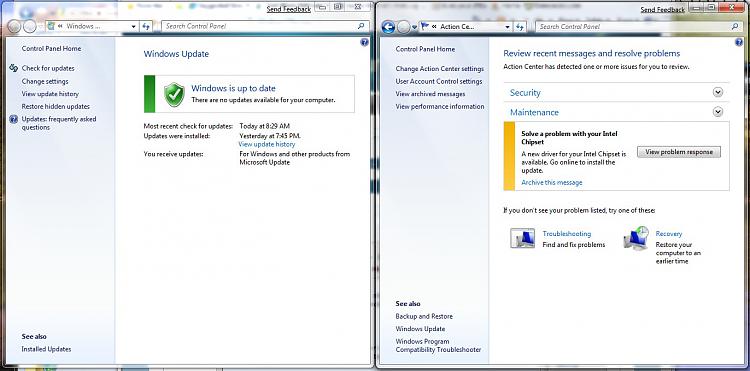Click refresh icon in Action Center address bar

point(520,27)
